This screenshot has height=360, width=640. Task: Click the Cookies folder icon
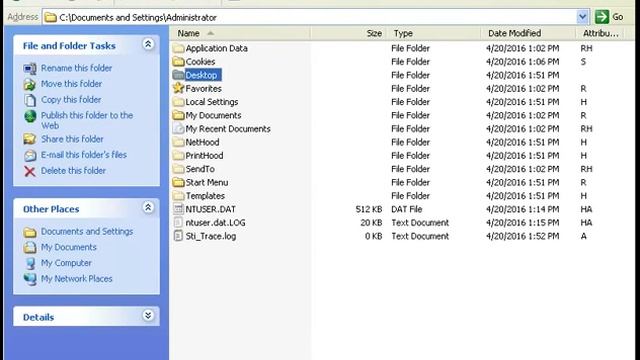coord(178,62)
